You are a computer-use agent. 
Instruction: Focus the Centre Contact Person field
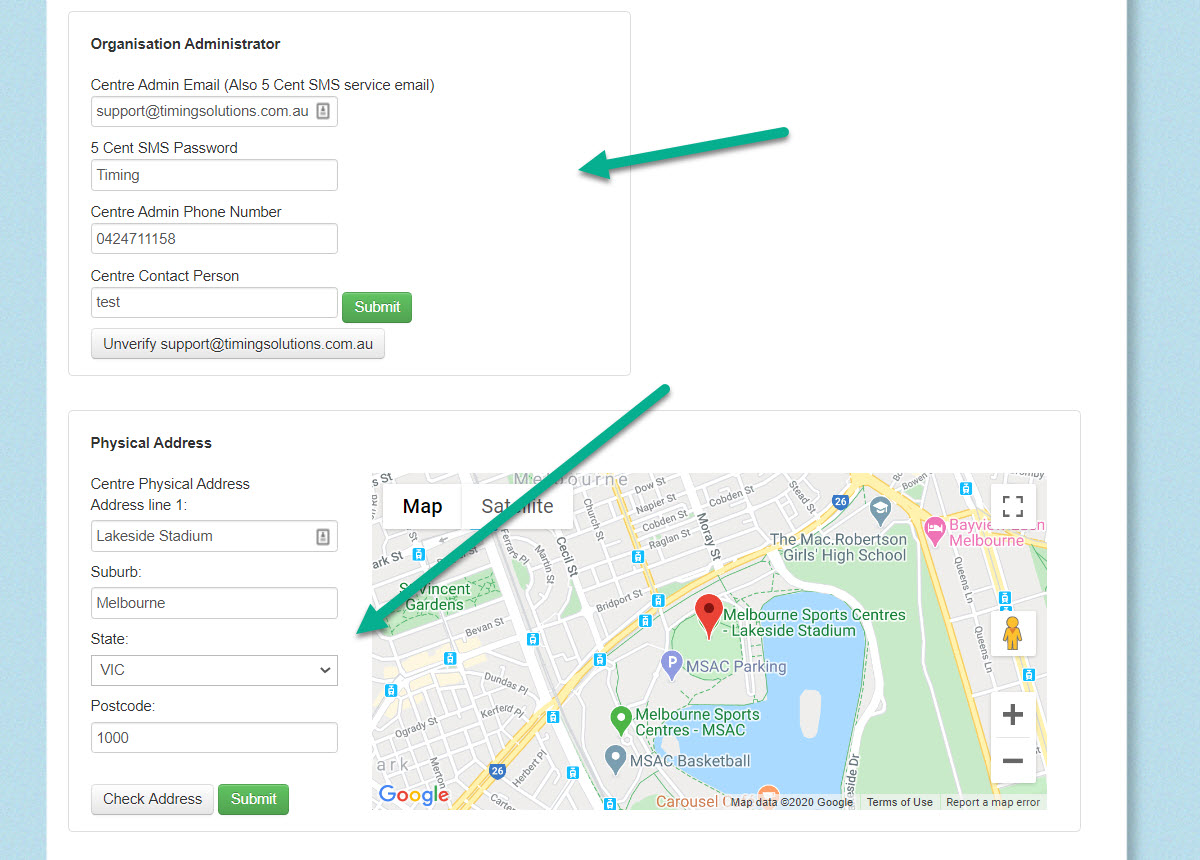tap(214, 303)
